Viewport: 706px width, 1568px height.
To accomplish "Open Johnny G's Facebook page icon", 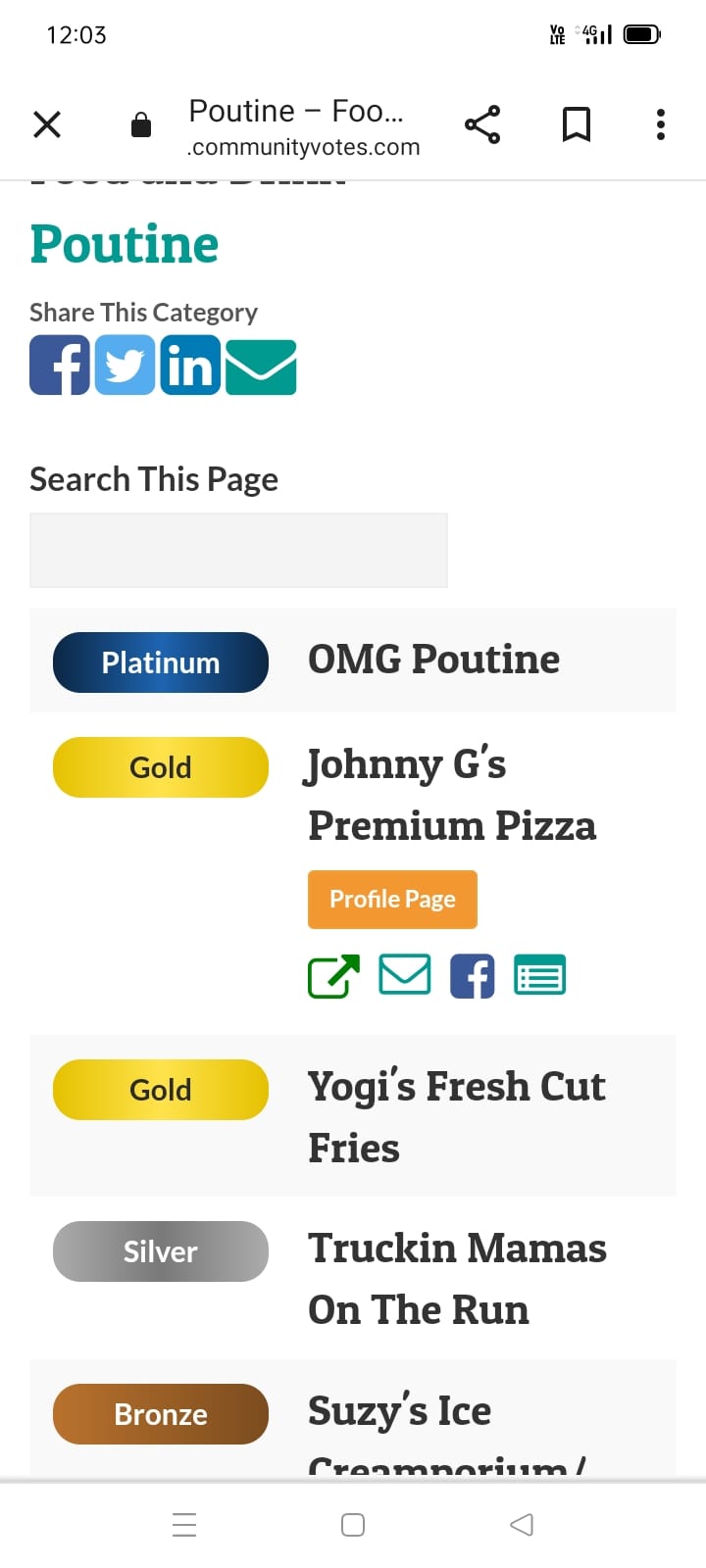I will coord(473,976).
